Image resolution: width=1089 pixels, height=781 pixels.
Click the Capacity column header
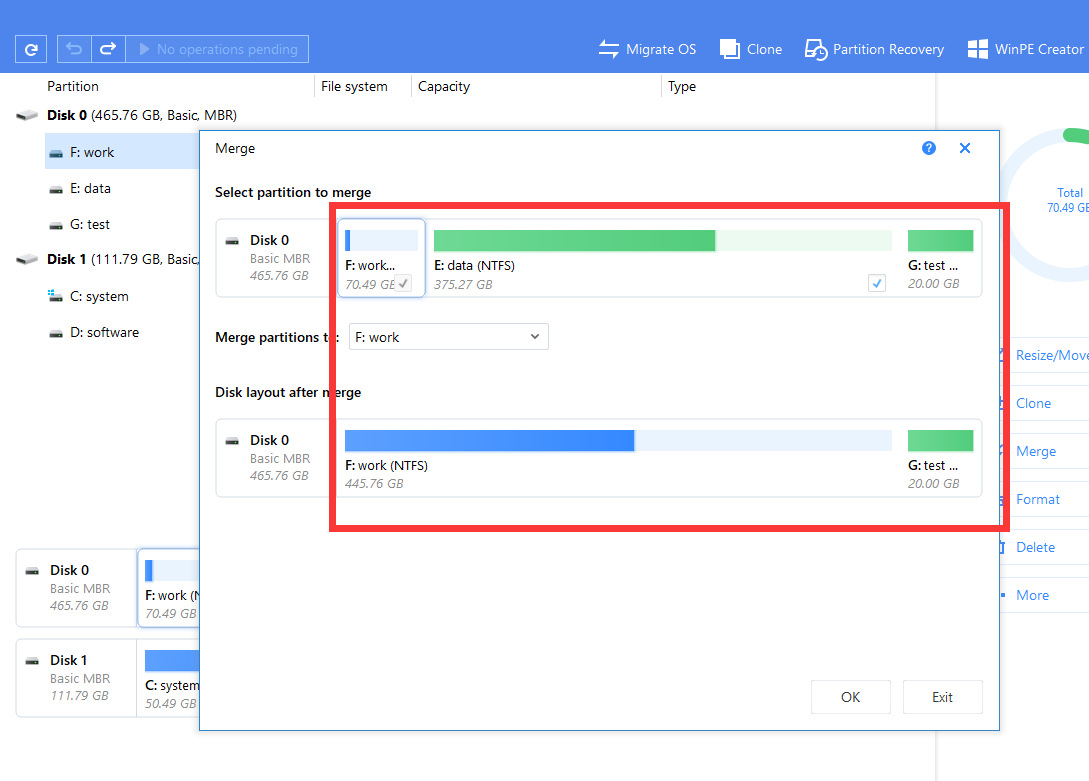444,86
